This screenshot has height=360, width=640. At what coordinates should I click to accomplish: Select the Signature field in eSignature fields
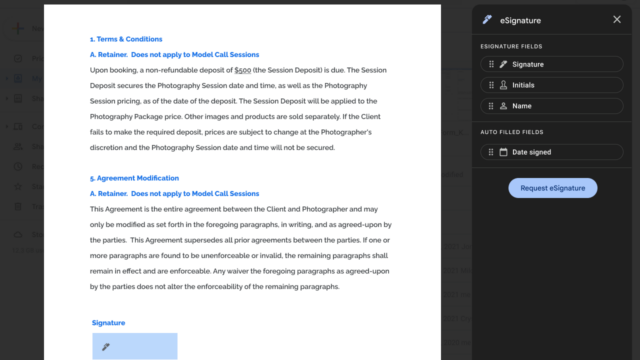pyautogui.click(x=551, y=64)
